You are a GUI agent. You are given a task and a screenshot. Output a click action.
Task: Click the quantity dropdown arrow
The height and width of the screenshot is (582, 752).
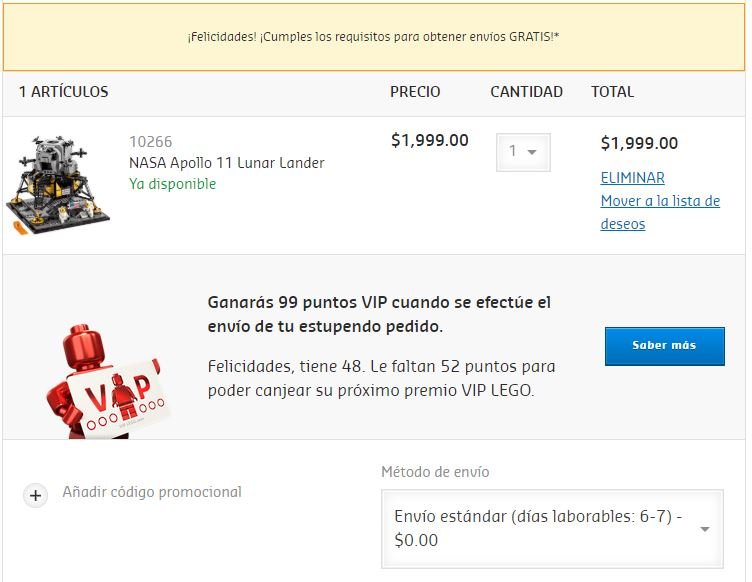coord(532,152)
